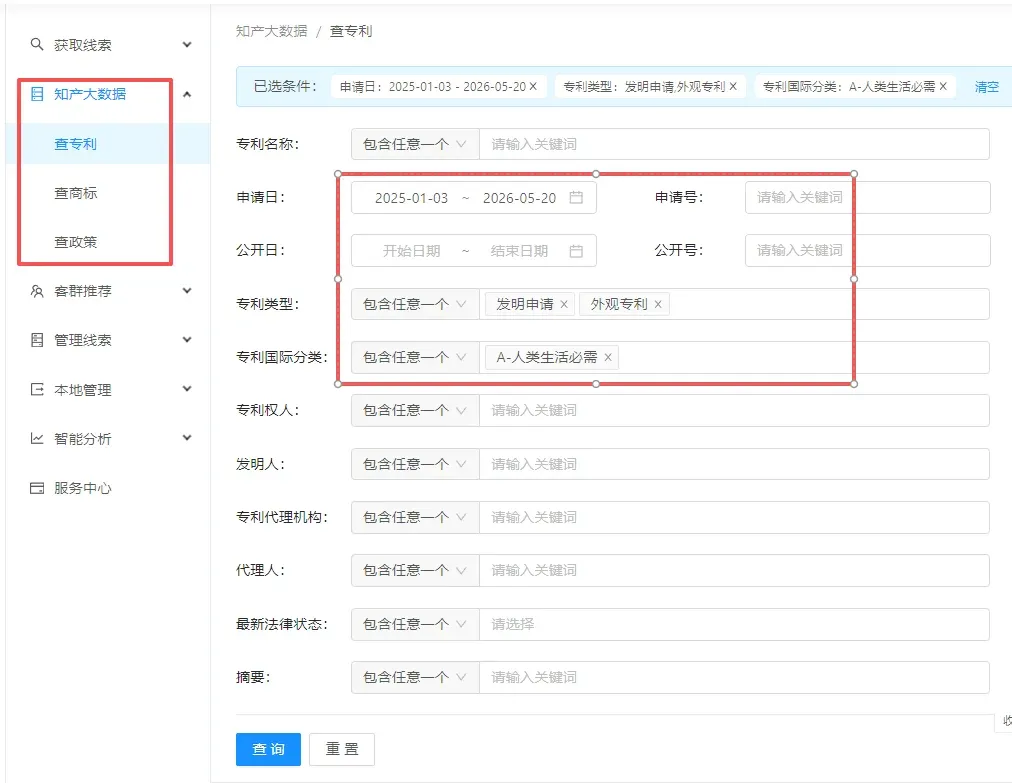This screenshot has height=783, width=1012.
Task: Click the 发明人 keyword input
Action: pyautogui.click(x=734, y=464)
